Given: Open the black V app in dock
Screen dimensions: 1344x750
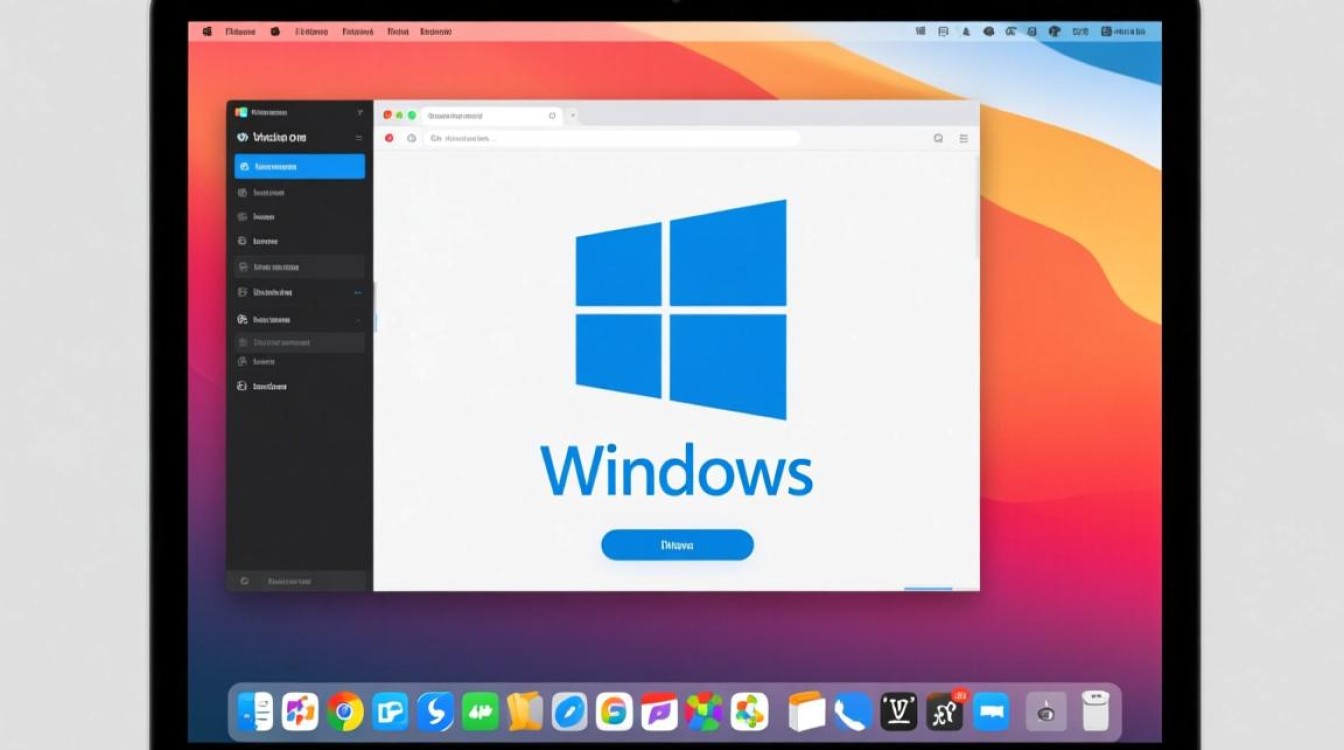Looking at the screenshot, I should coord(898,712).
